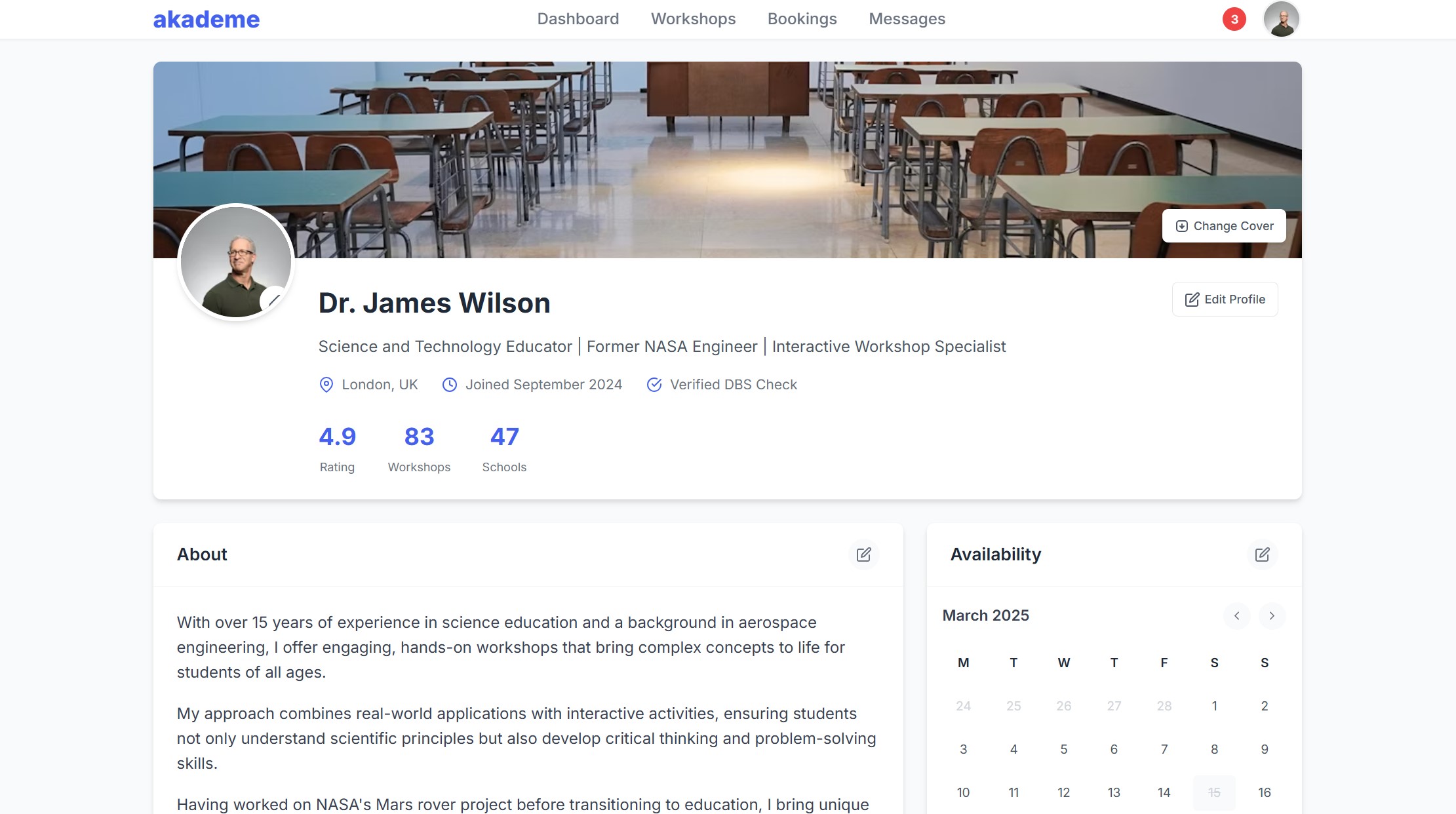
Task: Open the notifications badge showing 3
Action: pos(1234,19)
